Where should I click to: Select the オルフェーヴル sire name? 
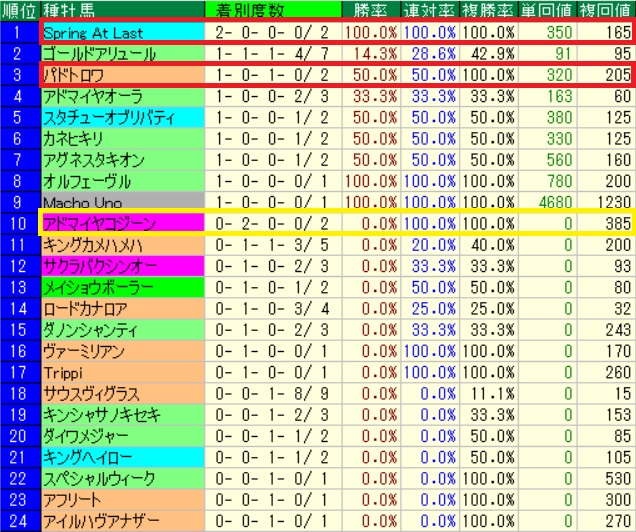point(87,181)
